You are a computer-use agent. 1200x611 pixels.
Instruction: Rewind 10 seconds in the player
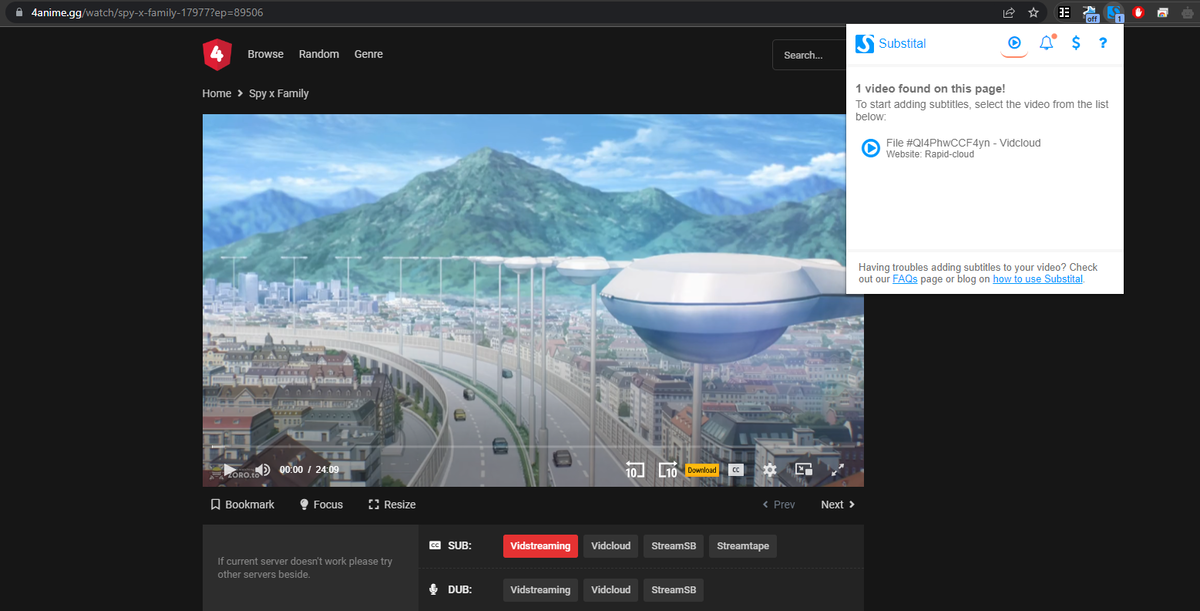click(x=635, y=469)
